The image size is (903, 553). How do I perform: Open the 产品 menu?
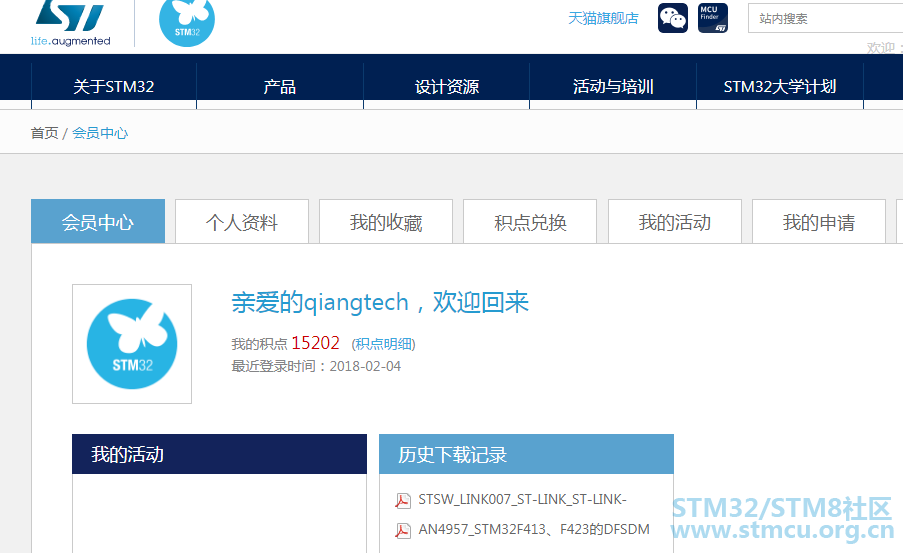coord(280,86)
